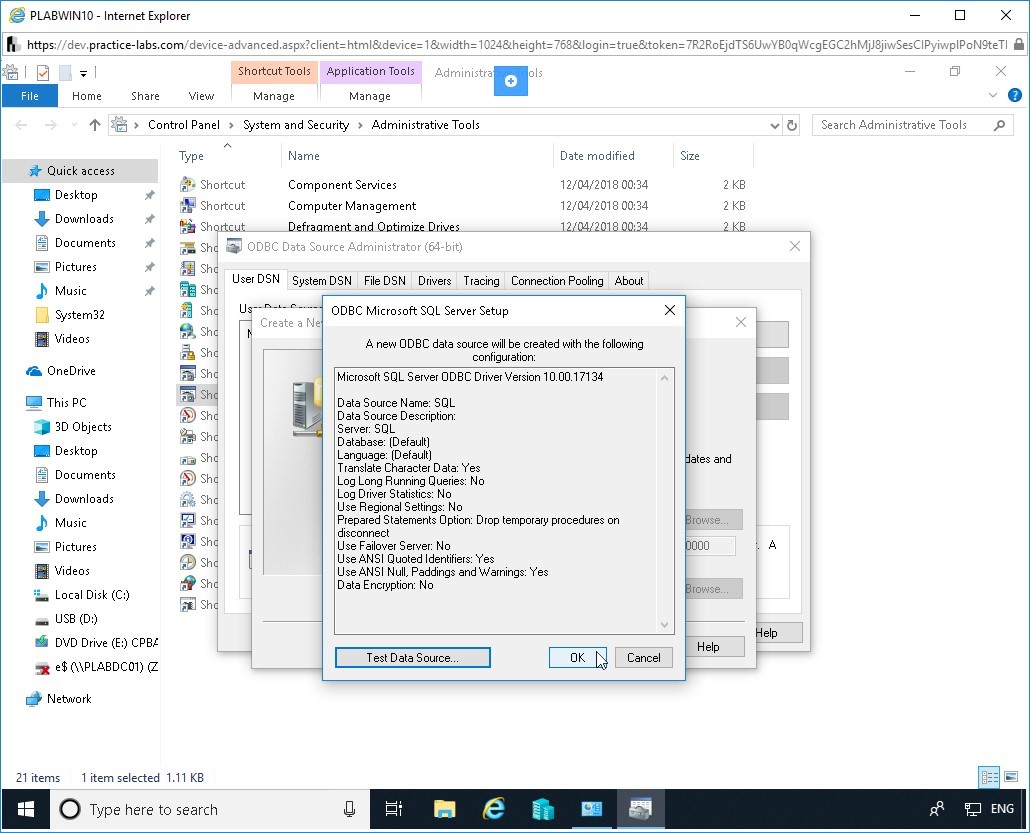1030x833 pixels.
Task: Click Task View icon on taskbar
Action: 393,809
